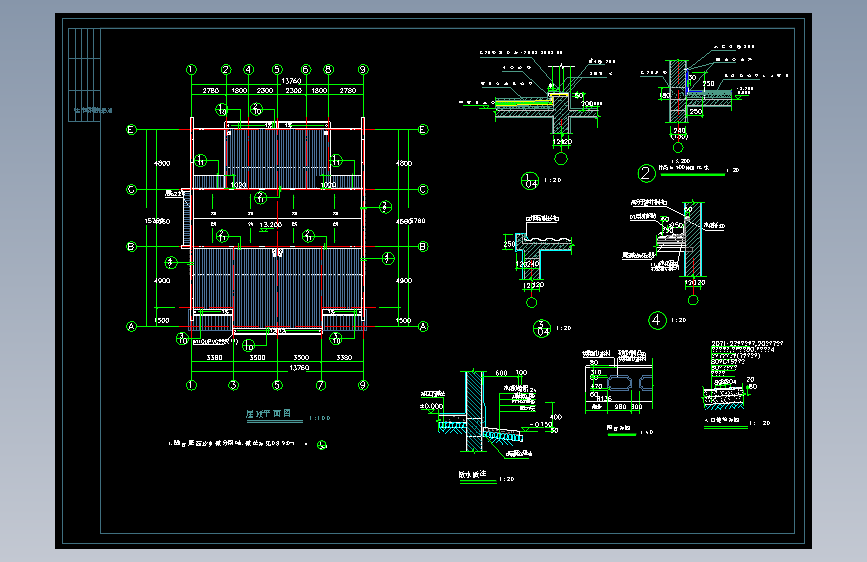Select the bottom overall dimension 13760
Screen dimensions: 867x562
pyautogui.click(x=299, y=368)
